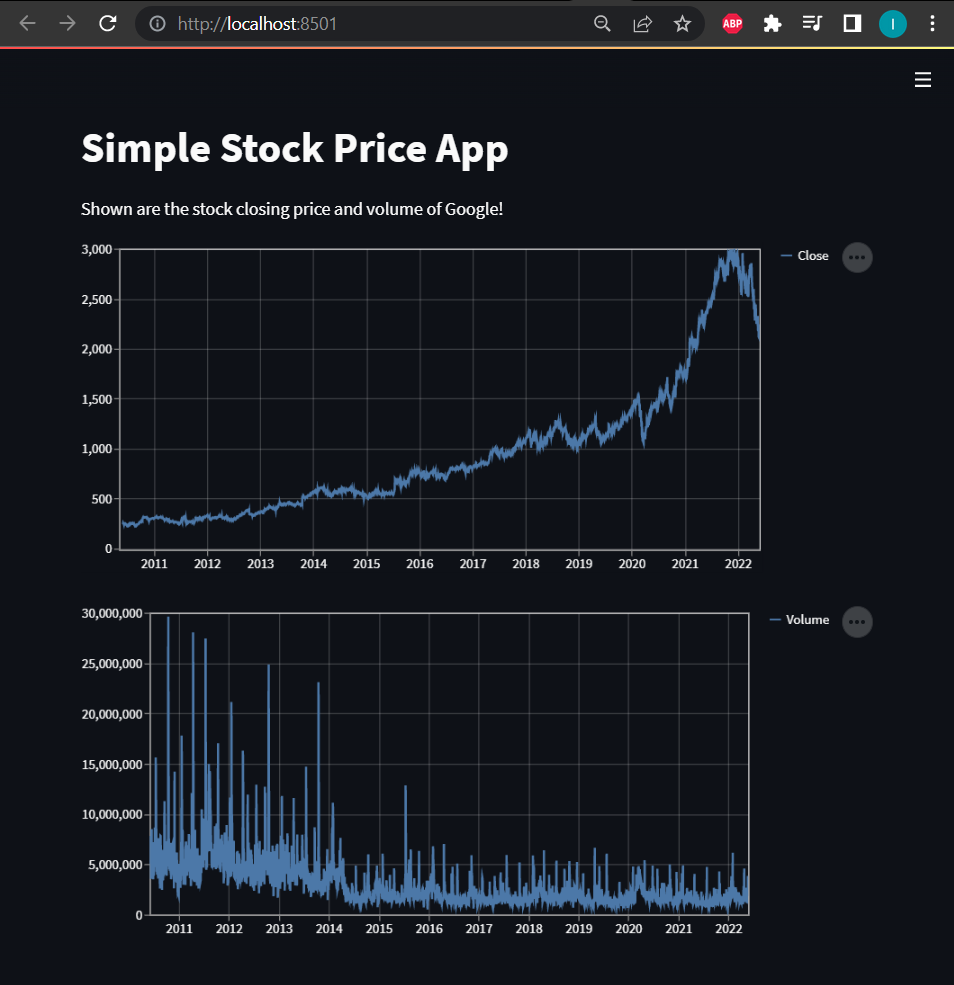Viewport: 954px width, 985px height.
Task: Click the page info icon next to the URL
Action: pos(156,23)
